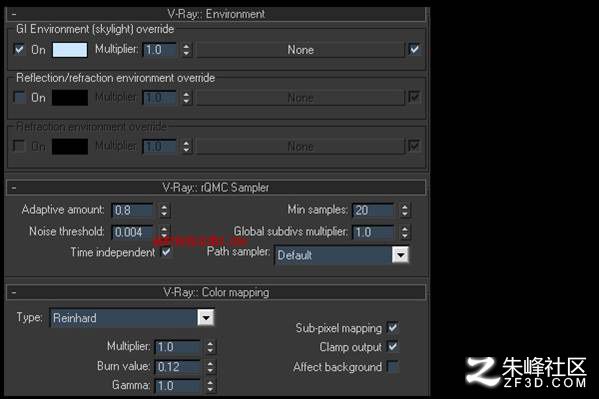
Task: Toggle GI Environment map enable checkbox
Action: tap(414, 49)
